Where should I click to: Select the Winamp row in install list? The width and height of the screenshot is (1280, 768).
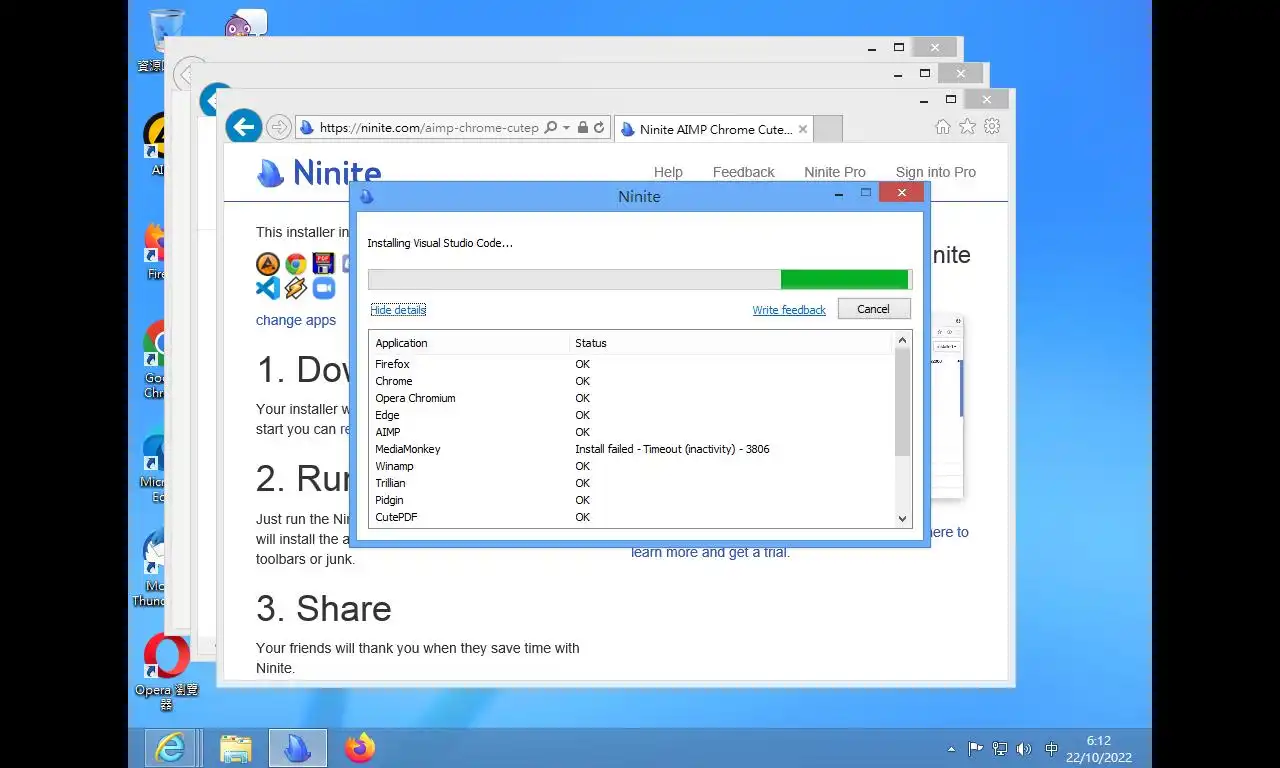point(631,466)
